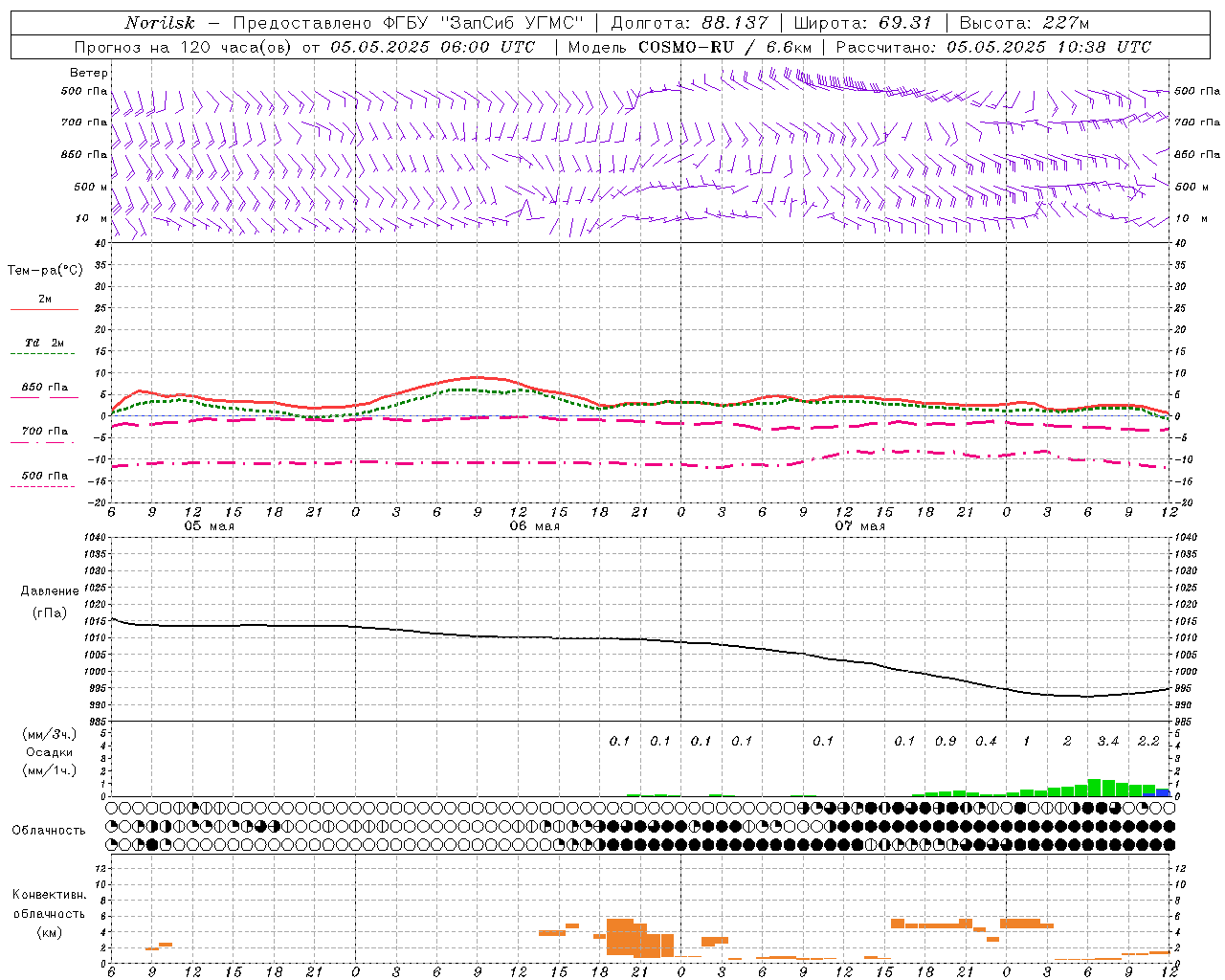Image resolution: width=1225 pixels, height=980 pixels.
Task: Click the "3.4" precipitation amount value
Action: 1107,742
